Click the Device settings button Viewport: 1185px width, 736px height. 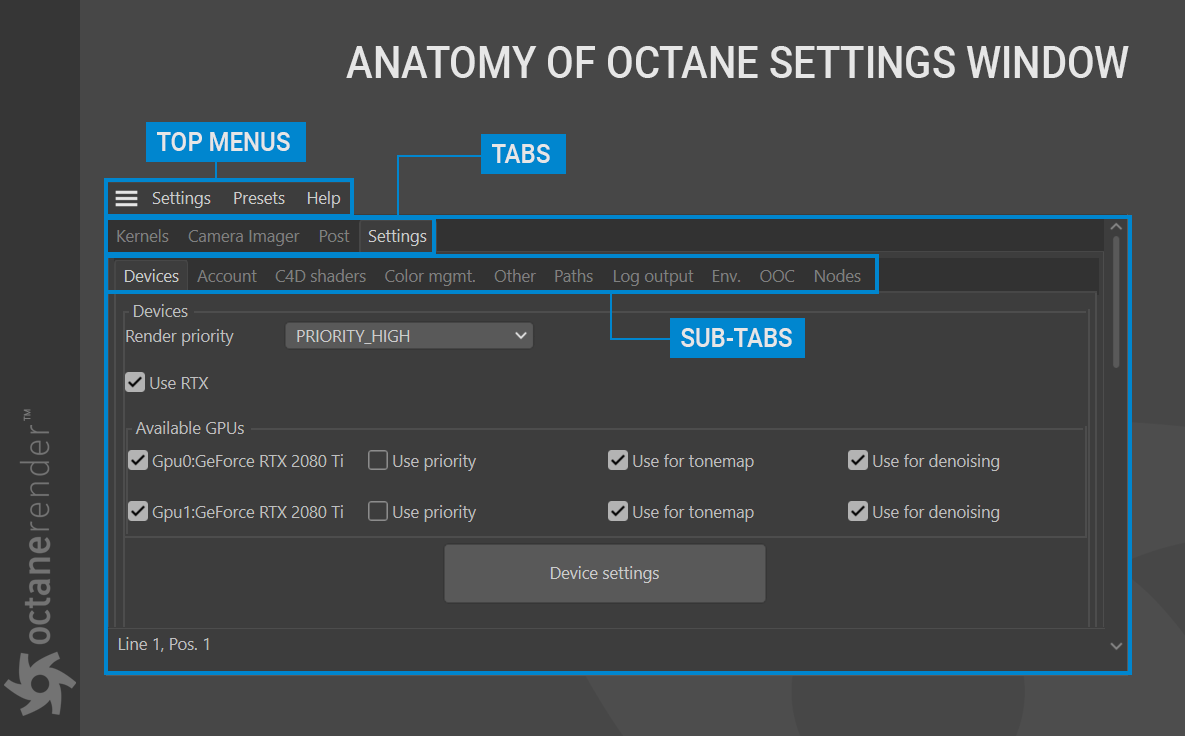(x=604, y=574)
